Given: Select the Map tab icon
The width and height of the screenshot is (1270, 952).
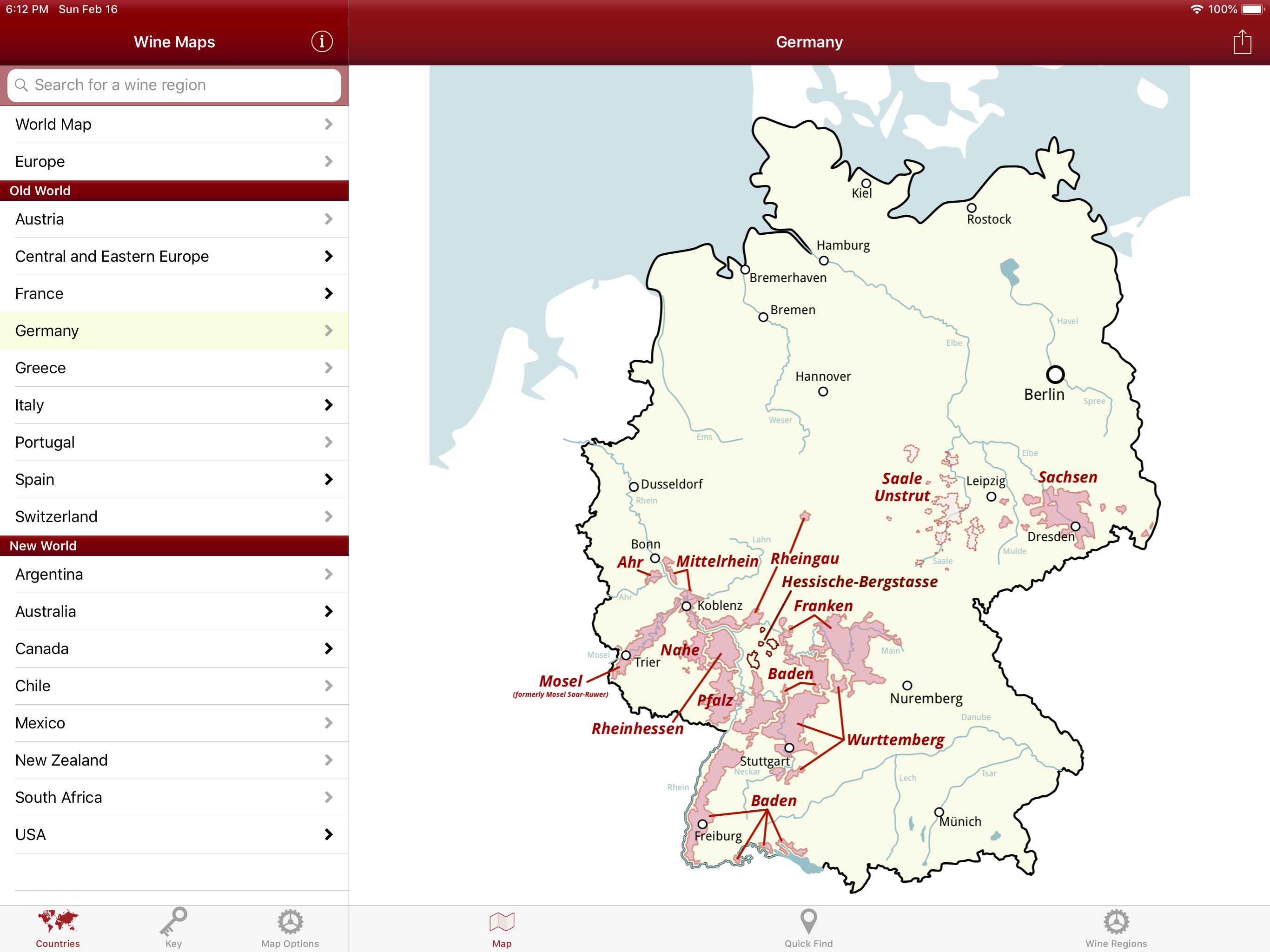Looking at the screenshot, I should coord(501,922).
